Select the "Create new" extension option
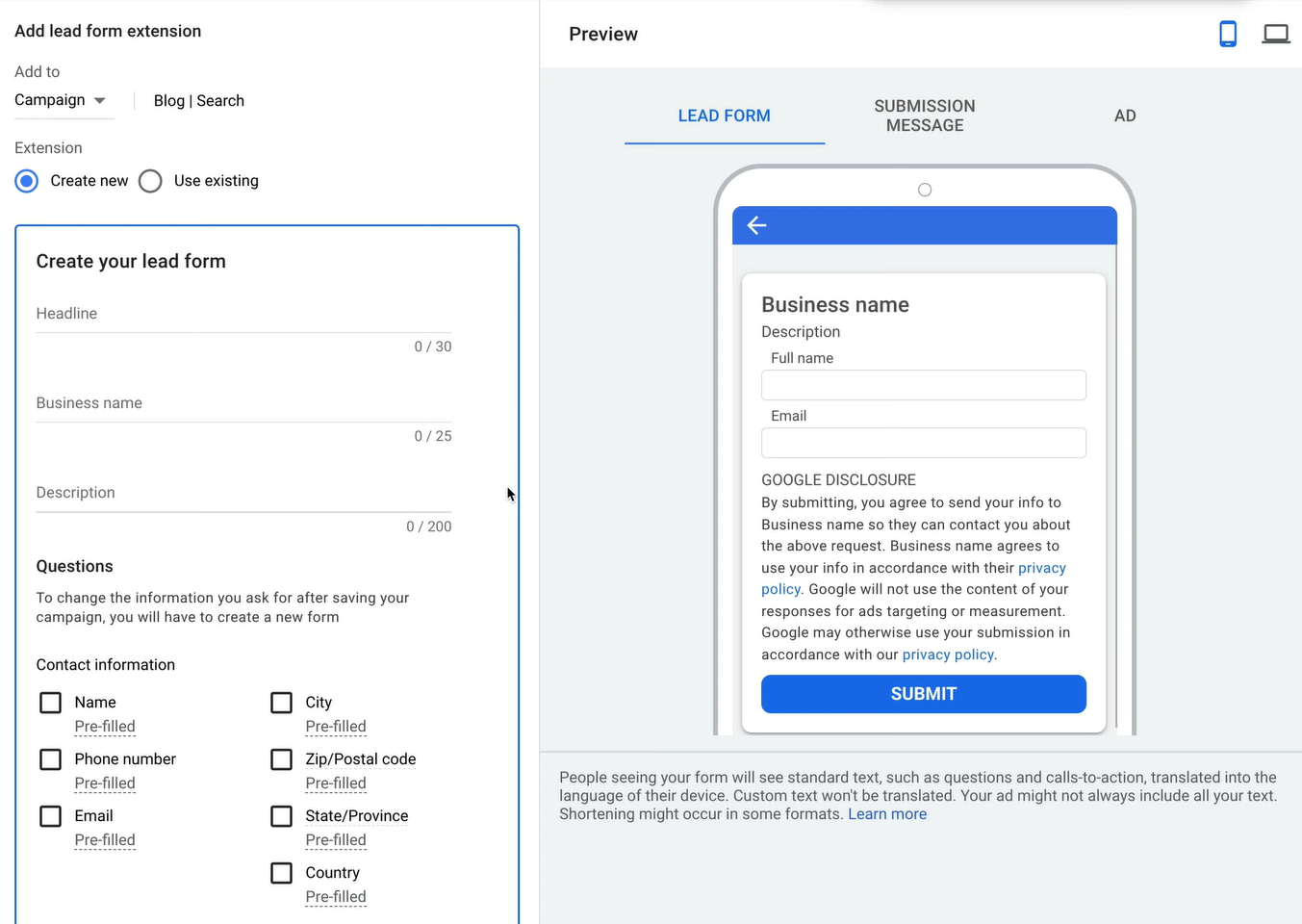The image size is (1302, 924). pyautogui.click(x=26, y=180)
